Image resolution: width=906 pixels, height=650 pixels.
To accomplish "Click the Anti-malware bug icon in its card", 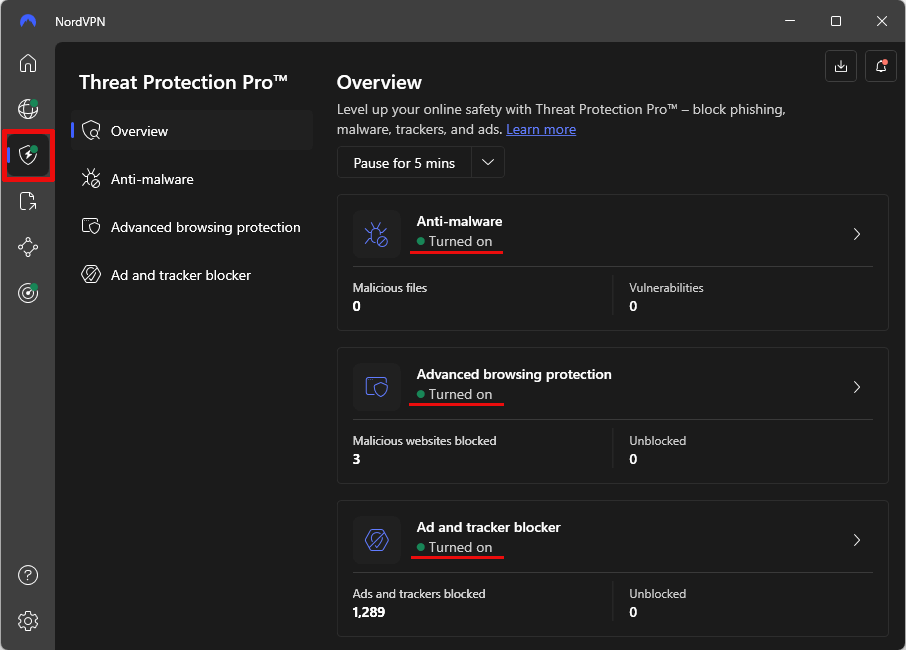I will (377, 234).
